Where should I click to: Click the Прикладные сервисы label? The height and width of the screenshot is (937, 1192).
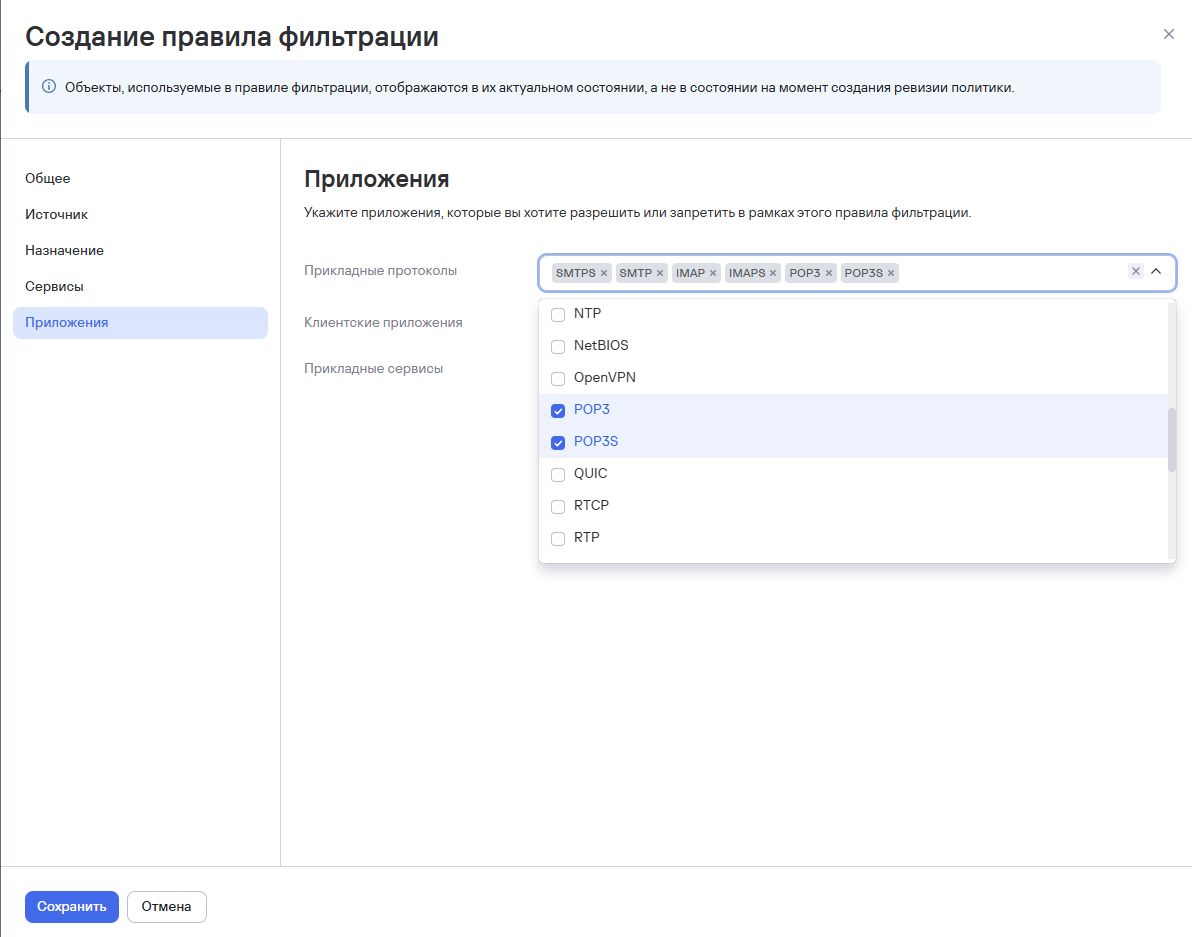coord(373,369)
